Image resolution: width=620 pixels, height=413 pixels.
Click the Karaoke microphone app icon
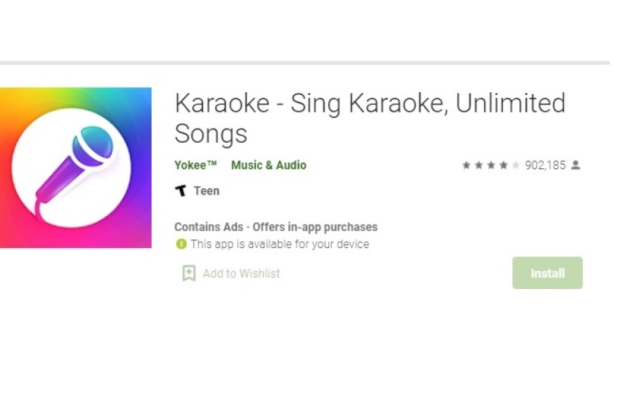[75, 168]
